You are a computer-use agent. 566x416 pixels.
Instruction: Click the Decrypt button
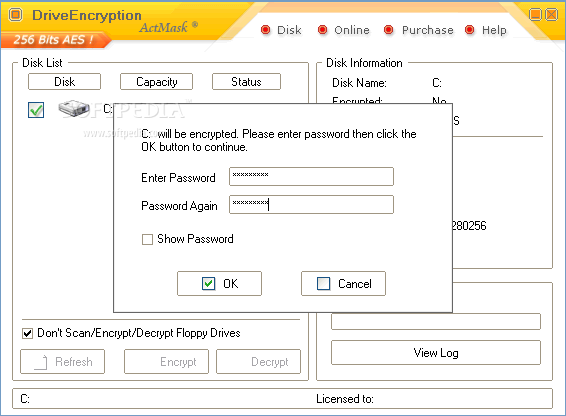(258, 361)
